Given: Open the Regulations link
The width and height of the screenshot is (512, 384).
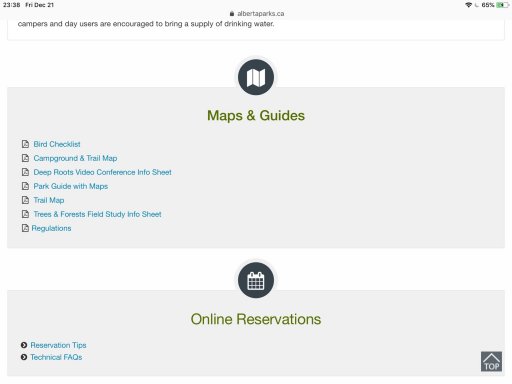Looking at the screenshot, I should point(51,228).
